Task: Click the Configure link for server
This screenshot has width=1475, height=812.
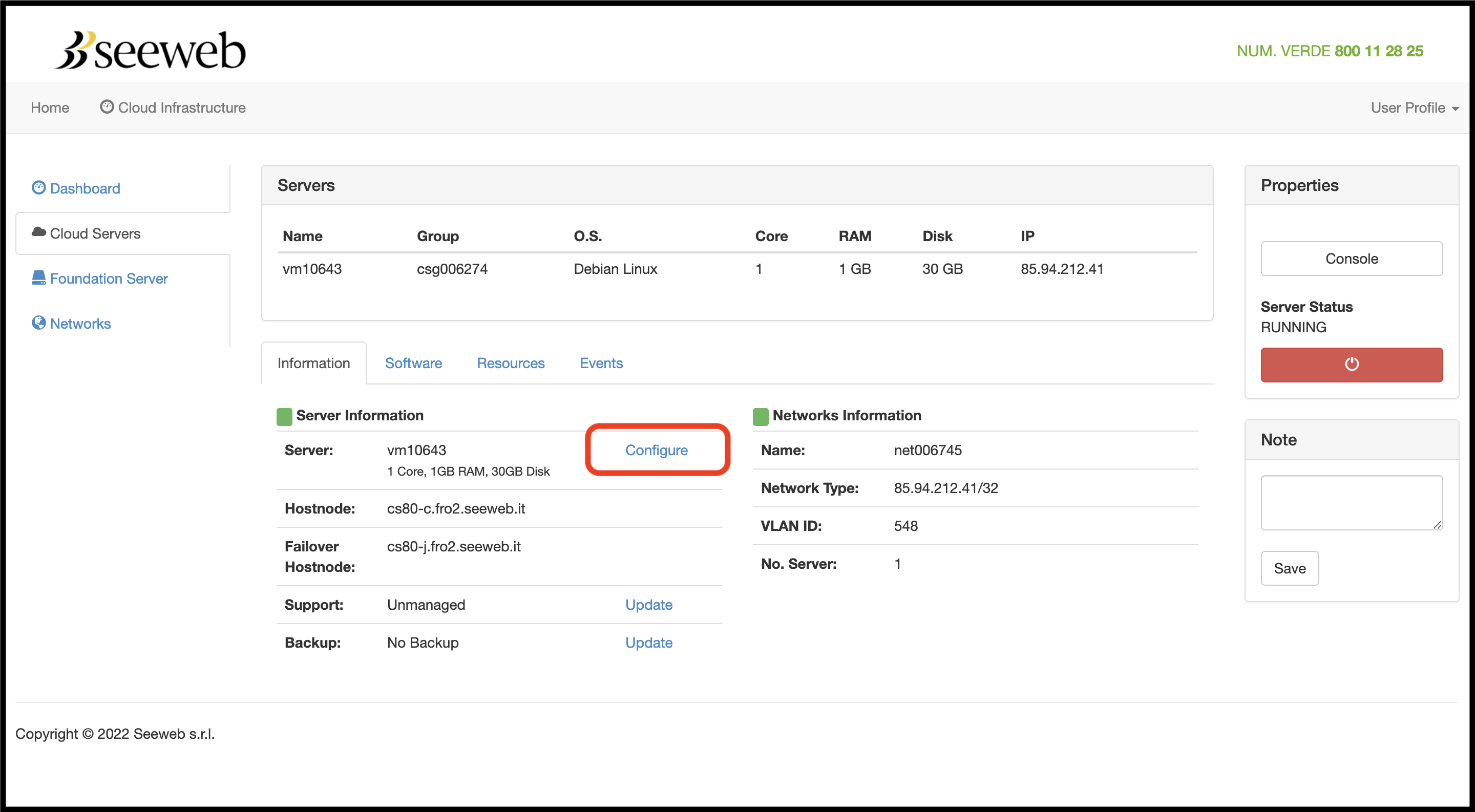Action: pos(656,451)
